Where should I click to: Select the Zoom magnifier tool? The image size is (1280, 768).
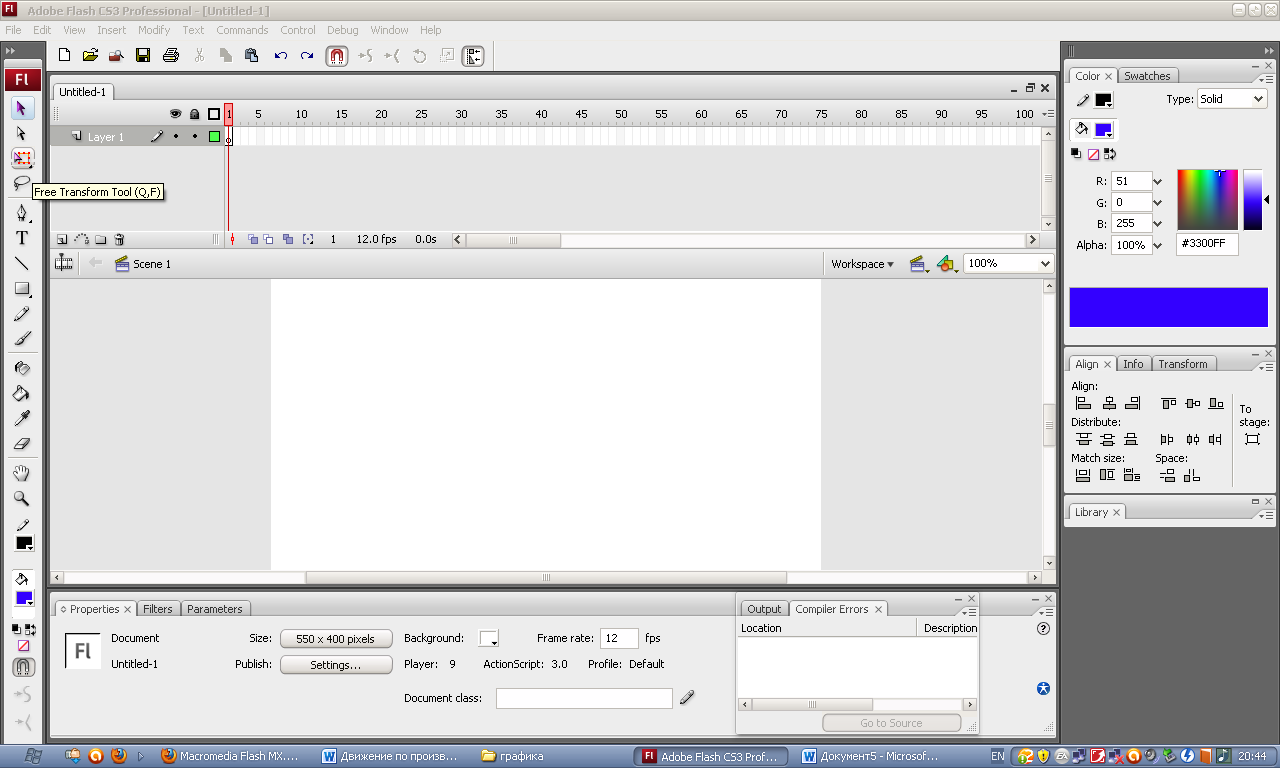pos(22,498)
